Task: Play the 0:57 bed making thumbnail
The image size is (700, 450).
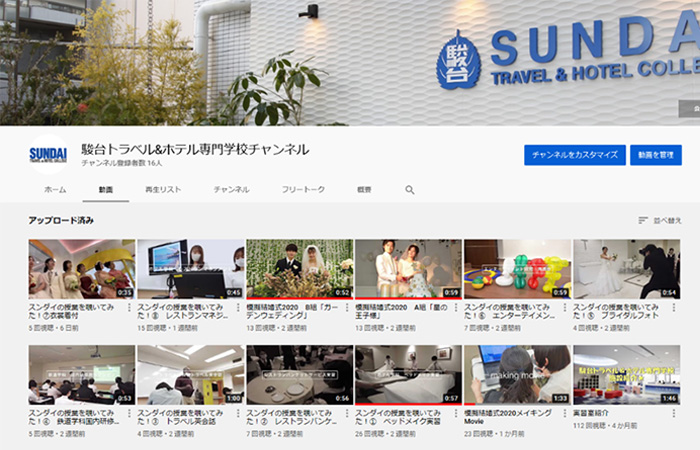Action: 408,375
